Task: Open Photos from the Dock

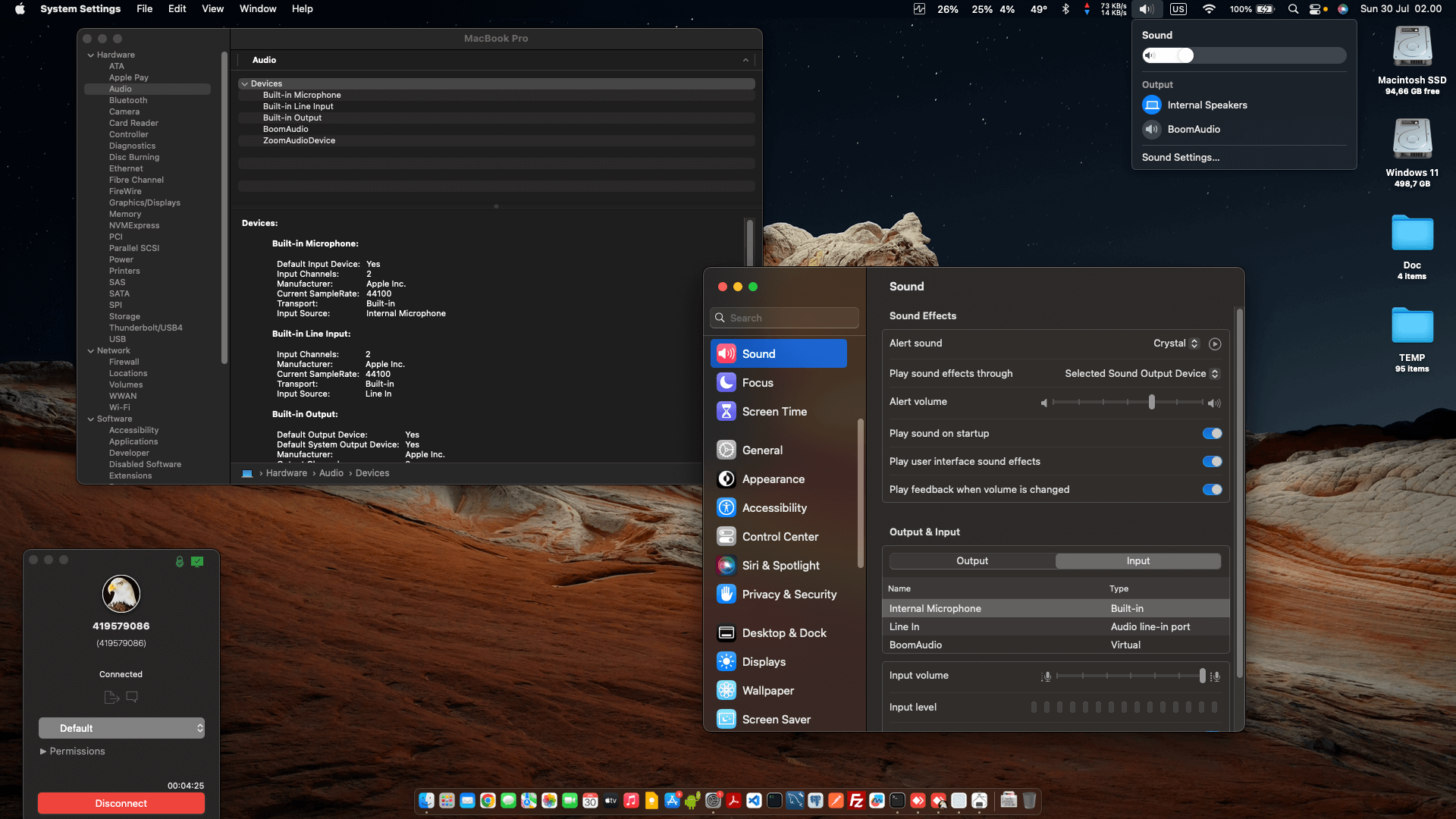Action: tap(549, 801)
